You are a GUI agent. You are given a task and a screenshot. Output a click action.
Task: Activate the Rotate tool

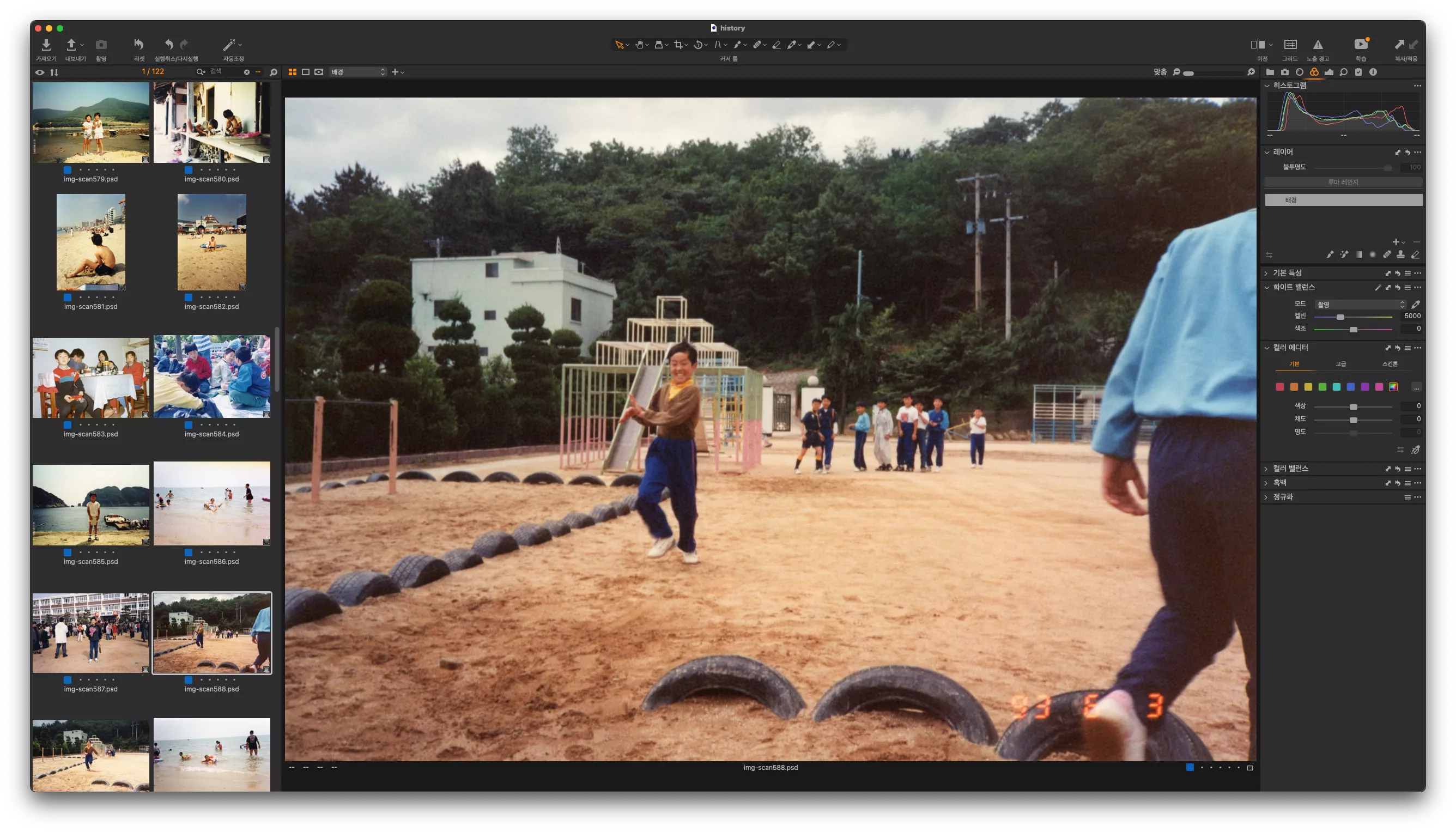click(x=698, y=45)
